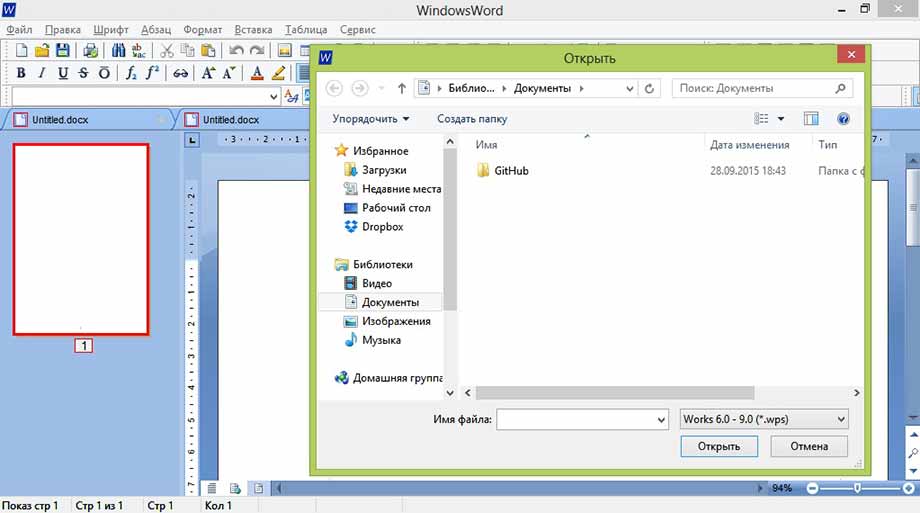Click the open folder toolbar icon

pos(42,50)
